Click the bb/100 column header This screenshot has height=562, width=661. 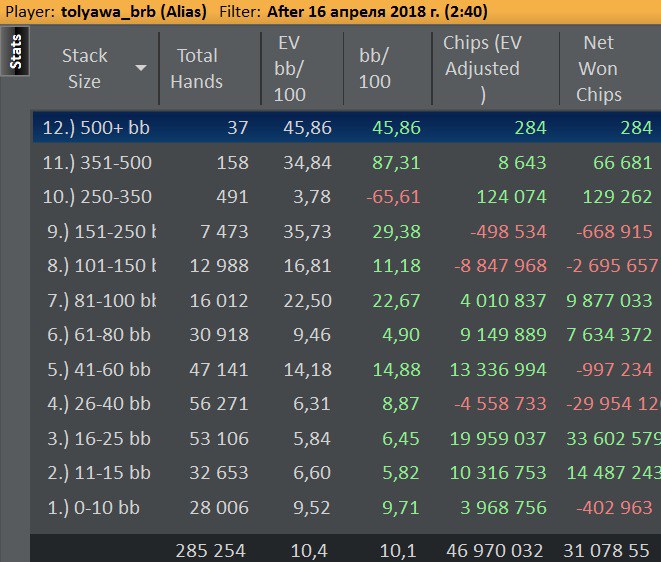[375, 68]
